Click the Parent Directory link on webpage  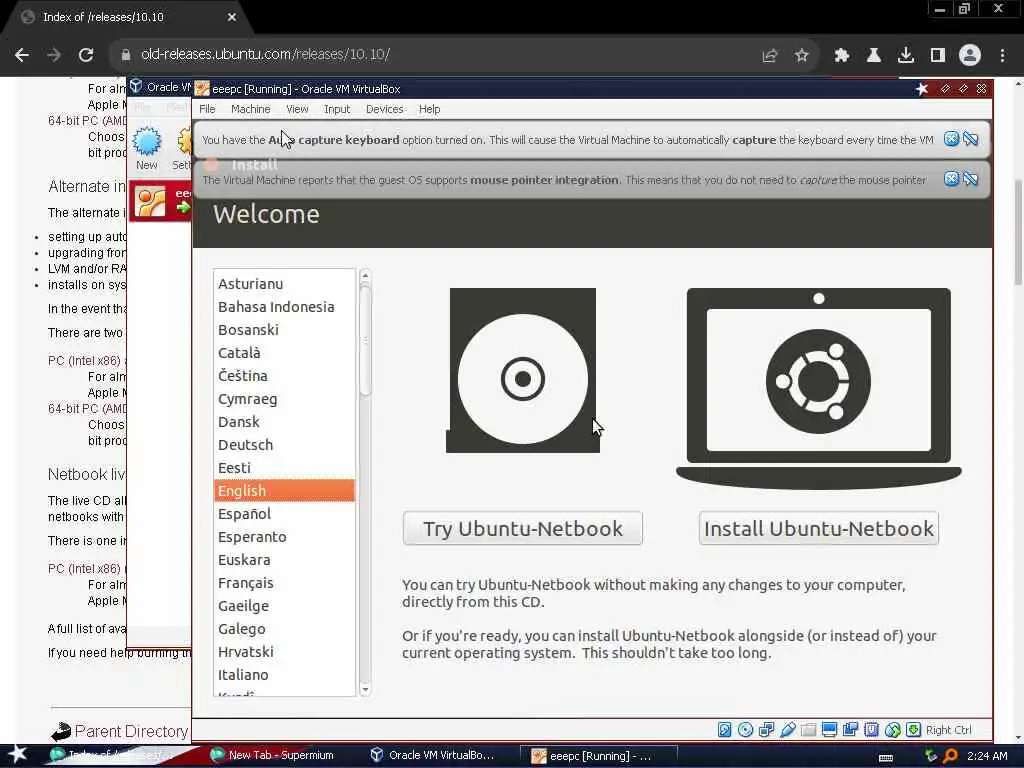click(x=131, y=731)
